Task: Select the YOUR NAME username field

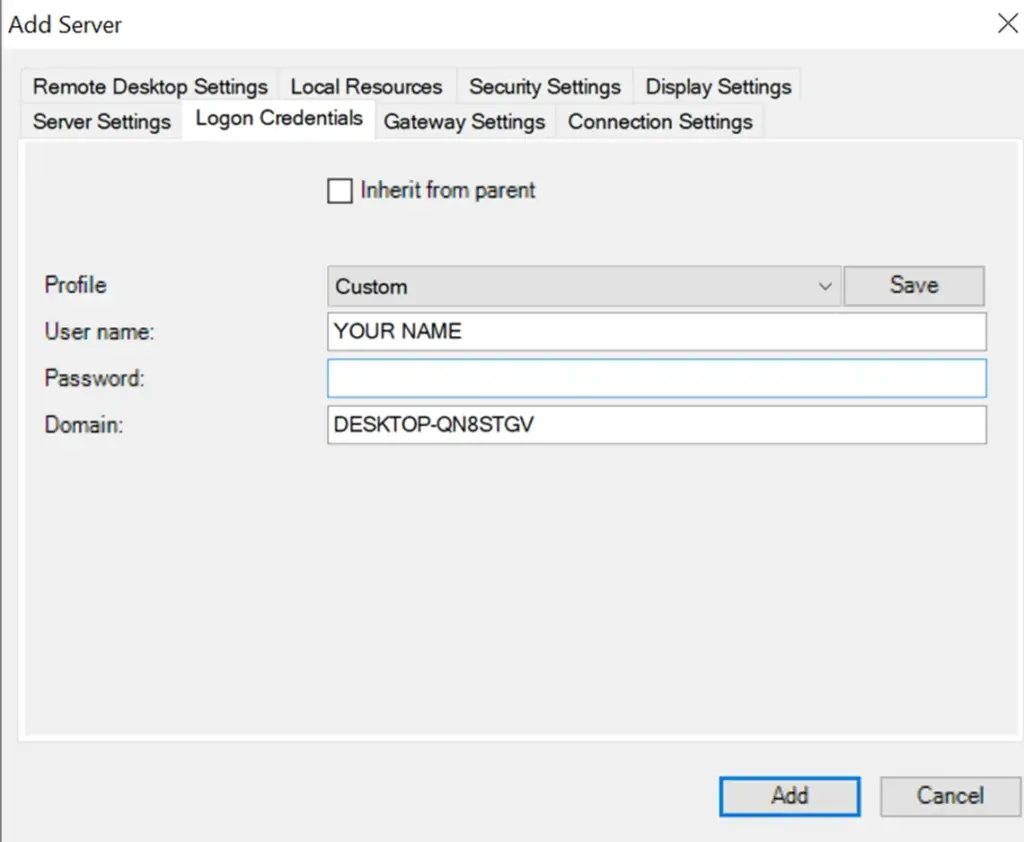Action: click(655, 331)
